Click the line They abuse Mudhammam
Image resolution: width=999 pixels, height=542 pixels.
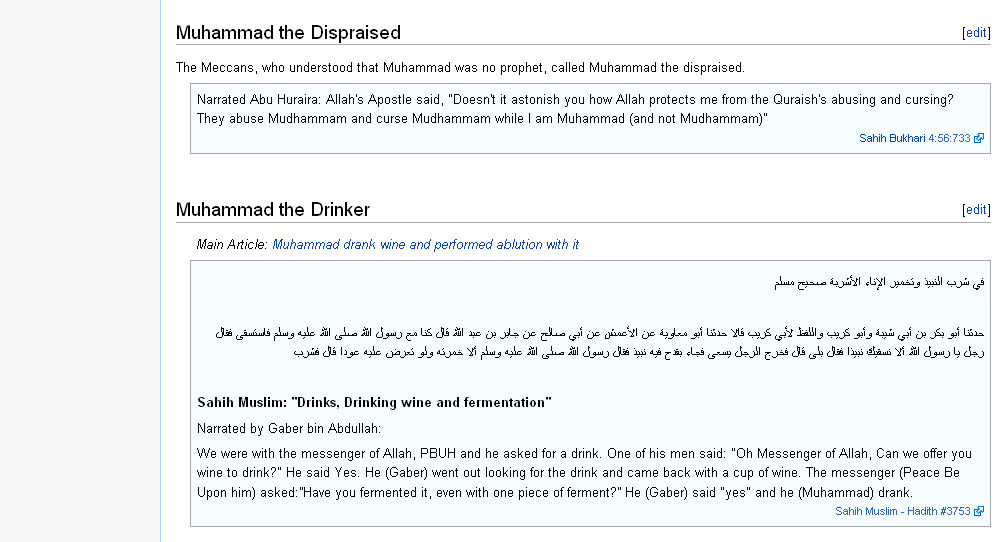(482, 118)
